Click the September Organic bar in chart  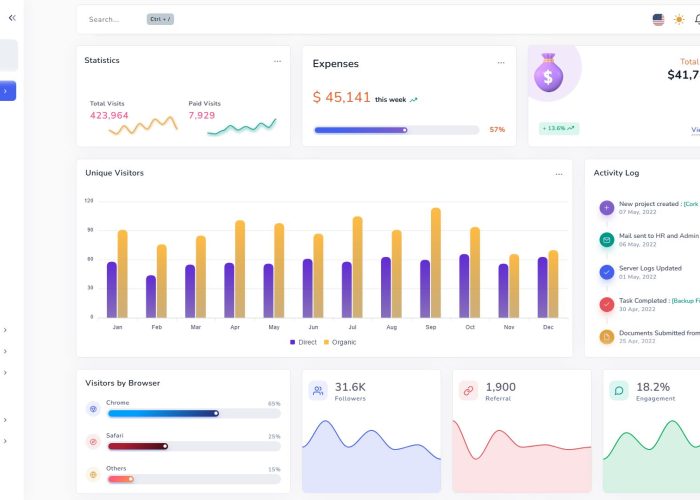coord(436,263)
